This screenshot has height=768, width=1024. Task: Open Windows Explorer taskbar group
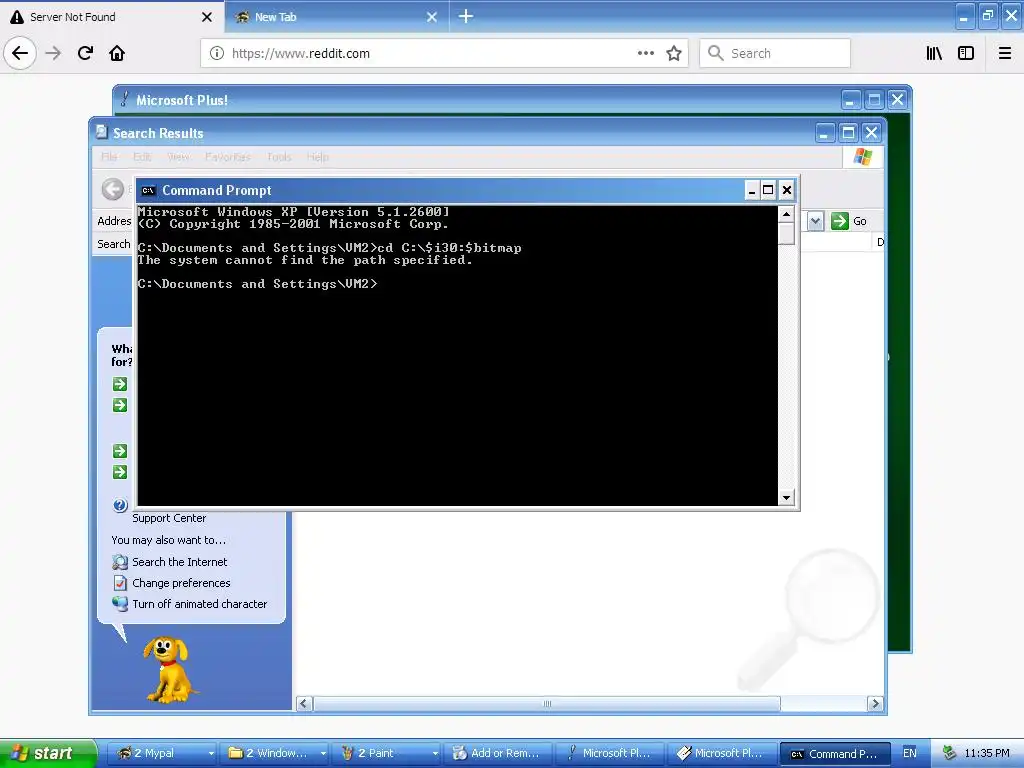click(274, 753)
